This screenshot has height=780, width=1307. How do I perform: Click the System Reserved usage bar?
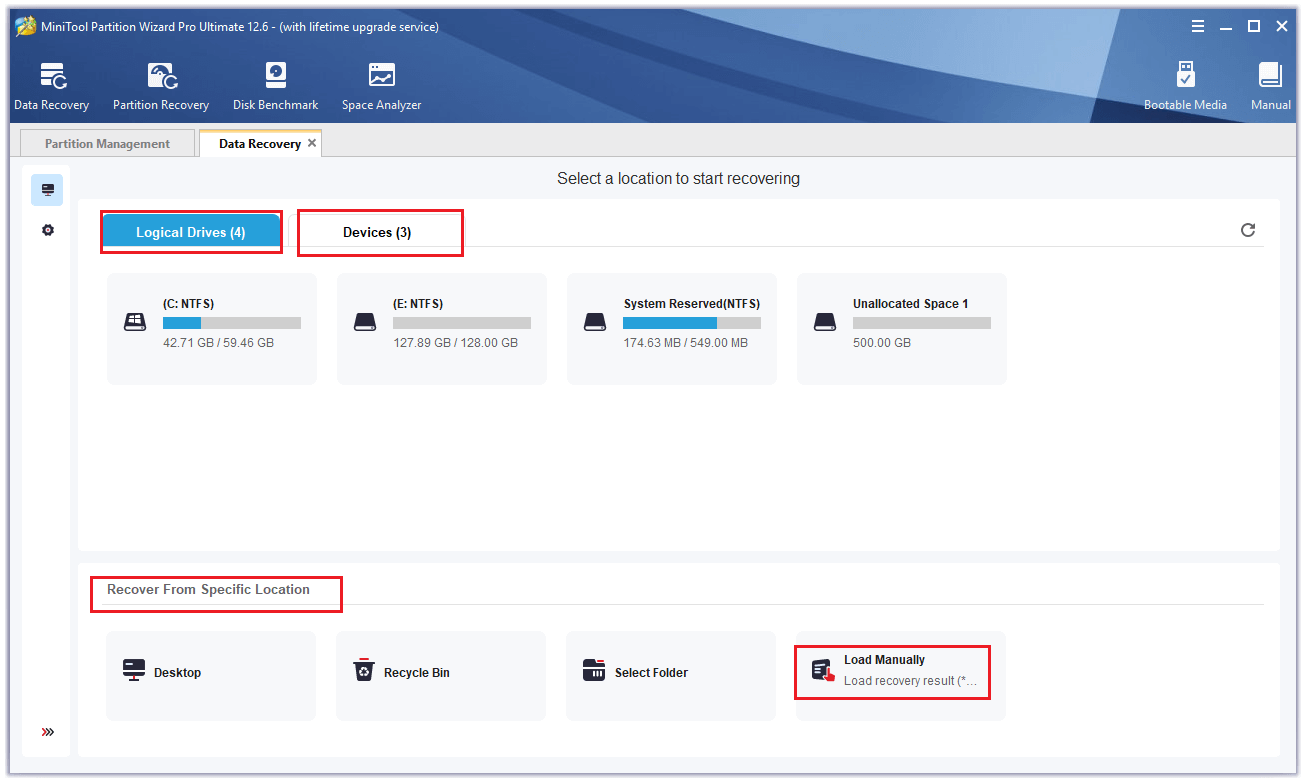tap(692, 323)
